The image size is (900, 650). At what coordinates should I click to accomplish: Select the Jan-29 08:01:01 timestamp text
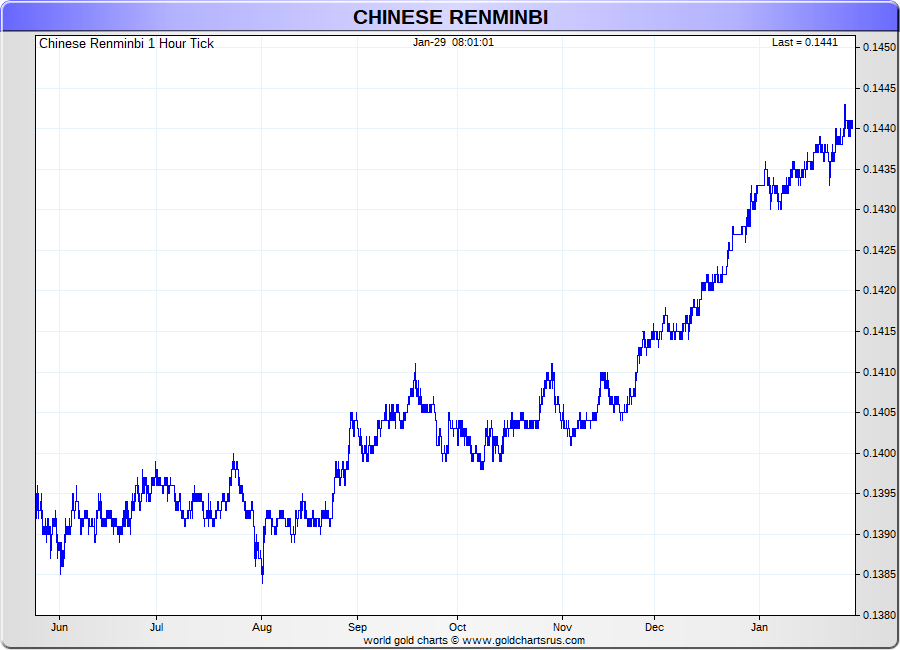pyautogui.click(x=453, y=43)
